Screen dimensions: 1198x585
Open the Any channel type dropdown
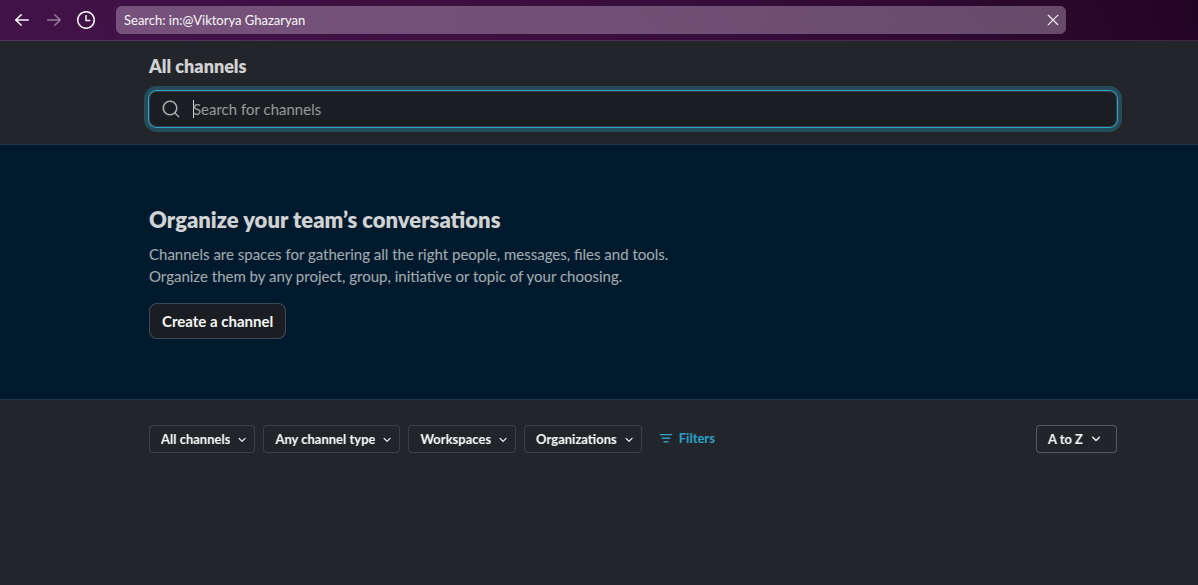pyautogui.click(x=331, y=439)
